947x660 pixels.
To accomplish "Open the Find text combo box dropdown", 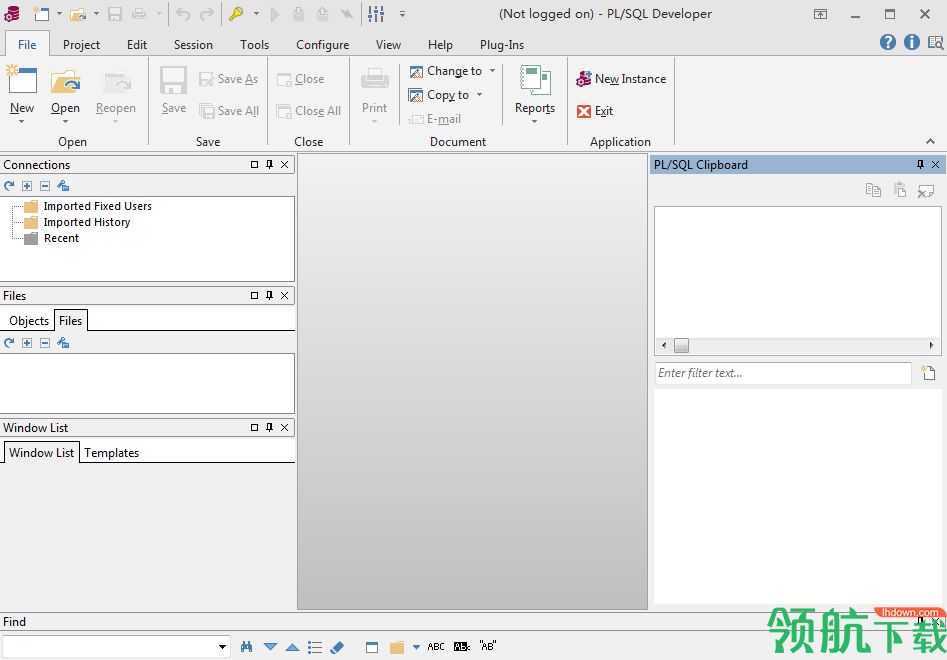I will click(223, 647).
